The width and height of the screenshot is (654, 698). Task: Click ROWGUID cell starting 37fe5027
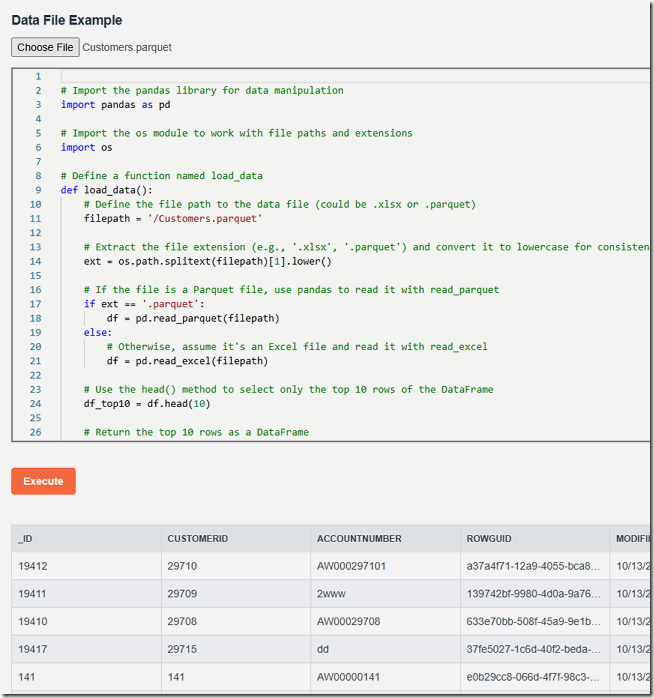pos(535,649)
